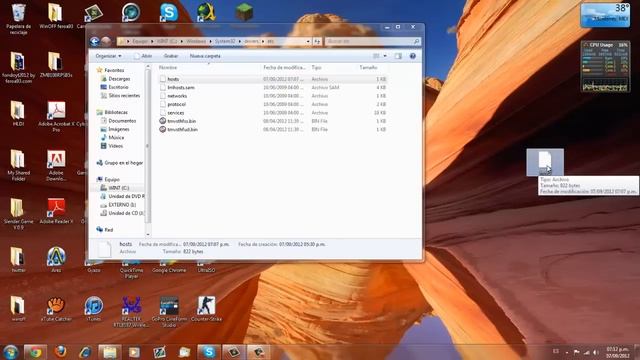The width and height of the screenshot is (640, 360).
Task: Select EXTERNO (I:) drive in sidebar
Action: click(x=122, y=204)
